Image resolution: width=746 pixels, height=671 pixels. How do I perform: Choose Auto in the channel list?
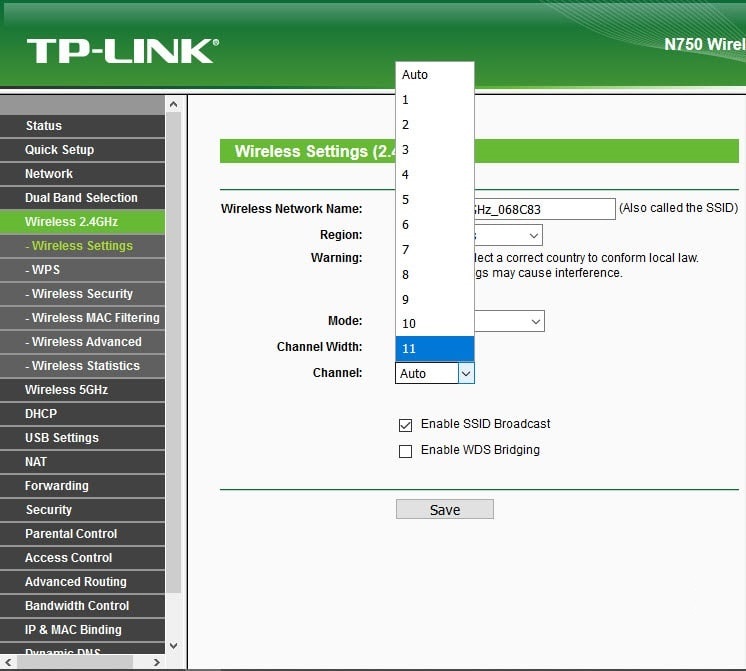(x=435, y=75)
